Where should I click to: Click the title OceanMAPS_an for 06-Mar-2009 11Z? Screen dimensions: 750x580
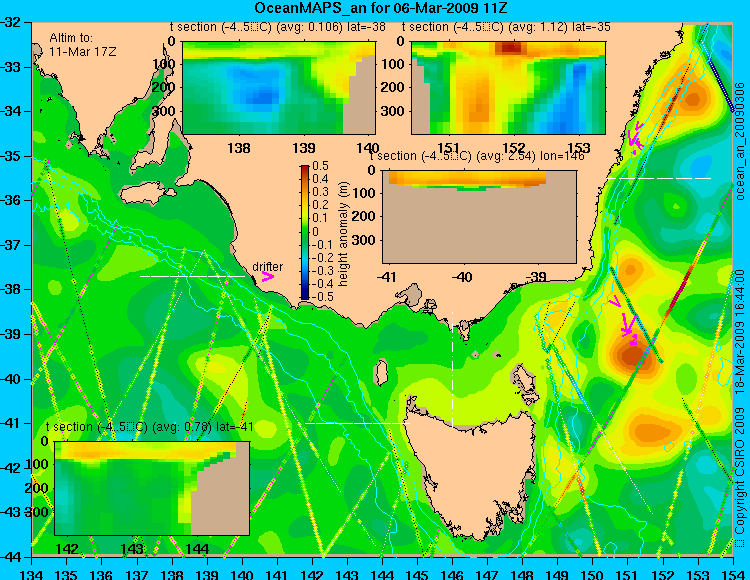click(x=380, y=8)
